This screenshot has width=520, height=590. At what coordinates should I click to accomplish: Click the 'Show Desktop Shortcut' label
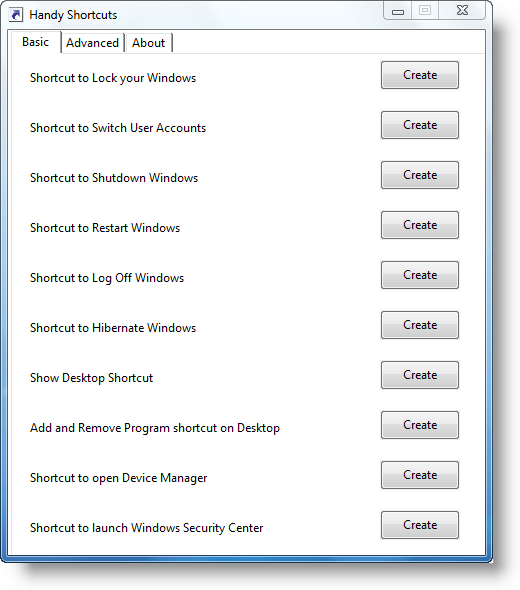[x=91, y=378]
